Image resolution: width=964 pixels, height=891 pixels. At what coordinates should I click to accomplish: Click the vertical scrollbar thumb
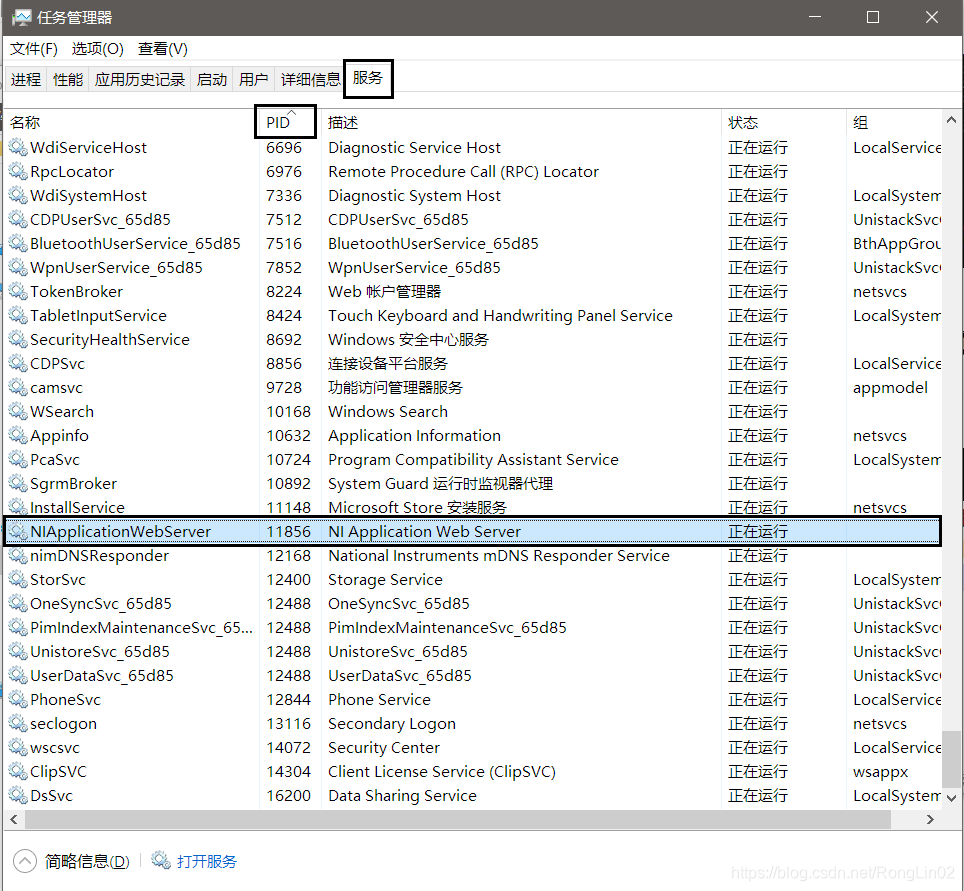tap(951, 759)
